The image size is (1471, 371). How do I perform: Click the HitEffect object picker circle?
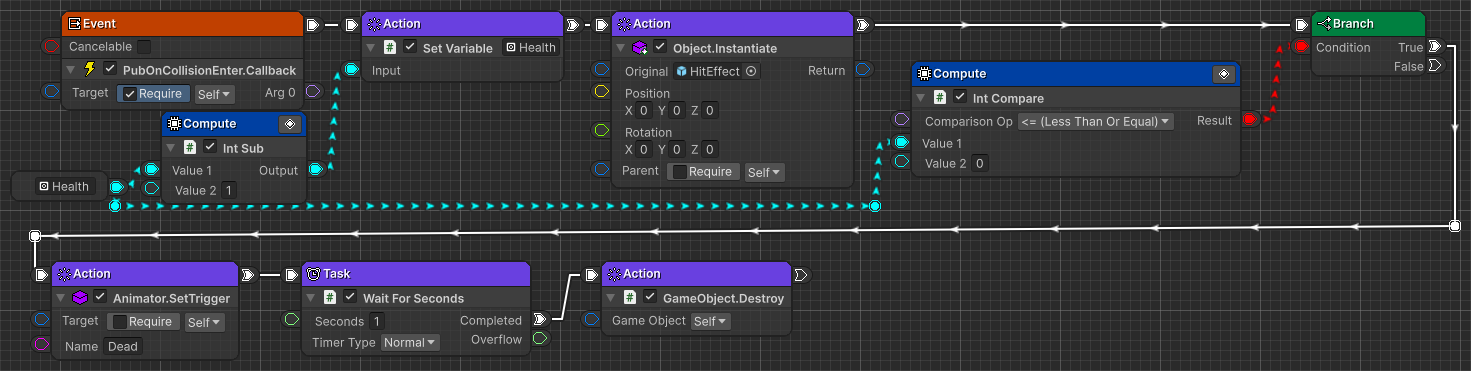point(751,71)
